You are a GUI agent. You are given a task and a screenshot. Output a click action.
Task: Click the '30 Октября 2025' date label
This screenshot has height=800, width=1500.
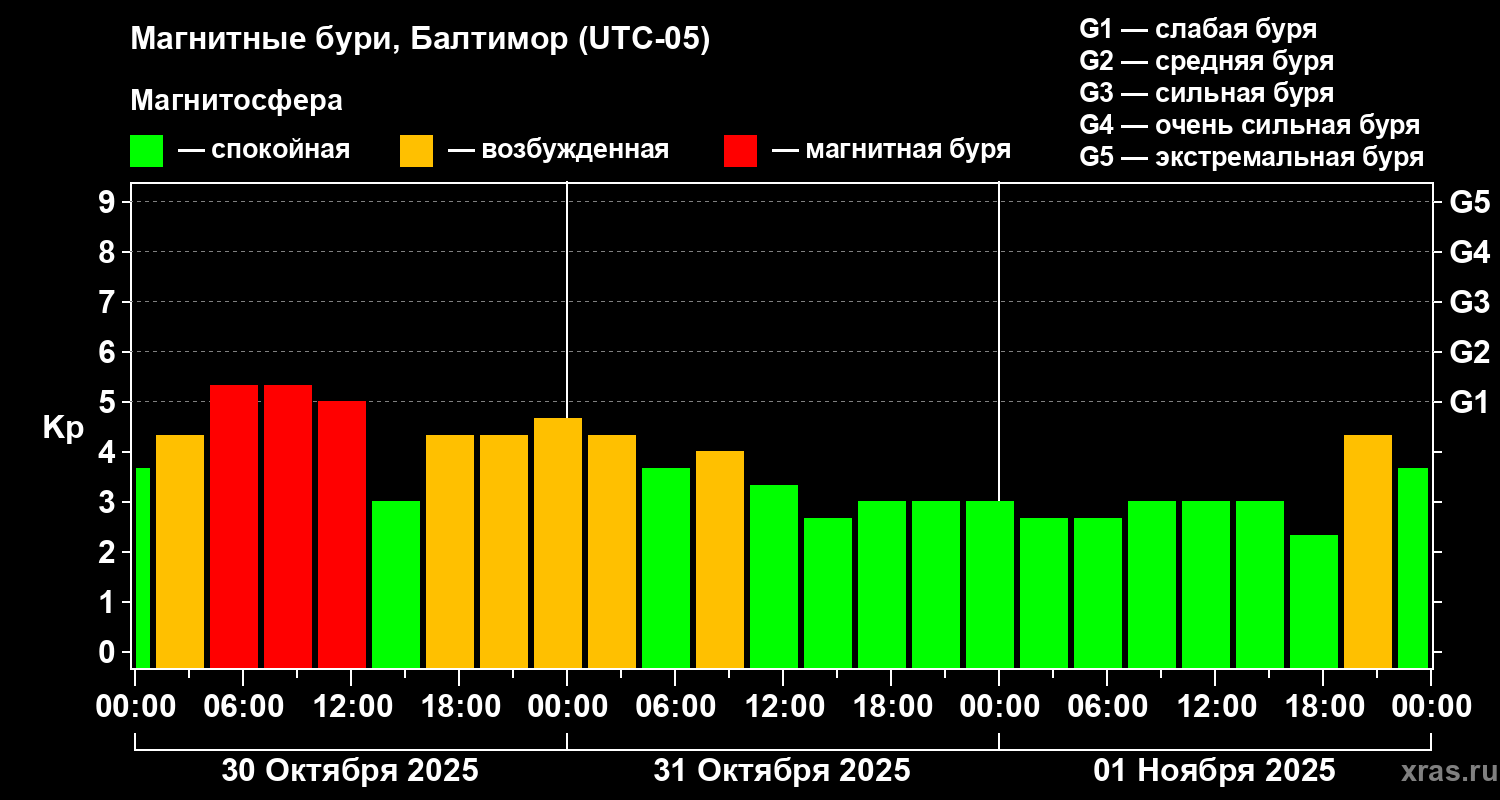click(350, 771)
